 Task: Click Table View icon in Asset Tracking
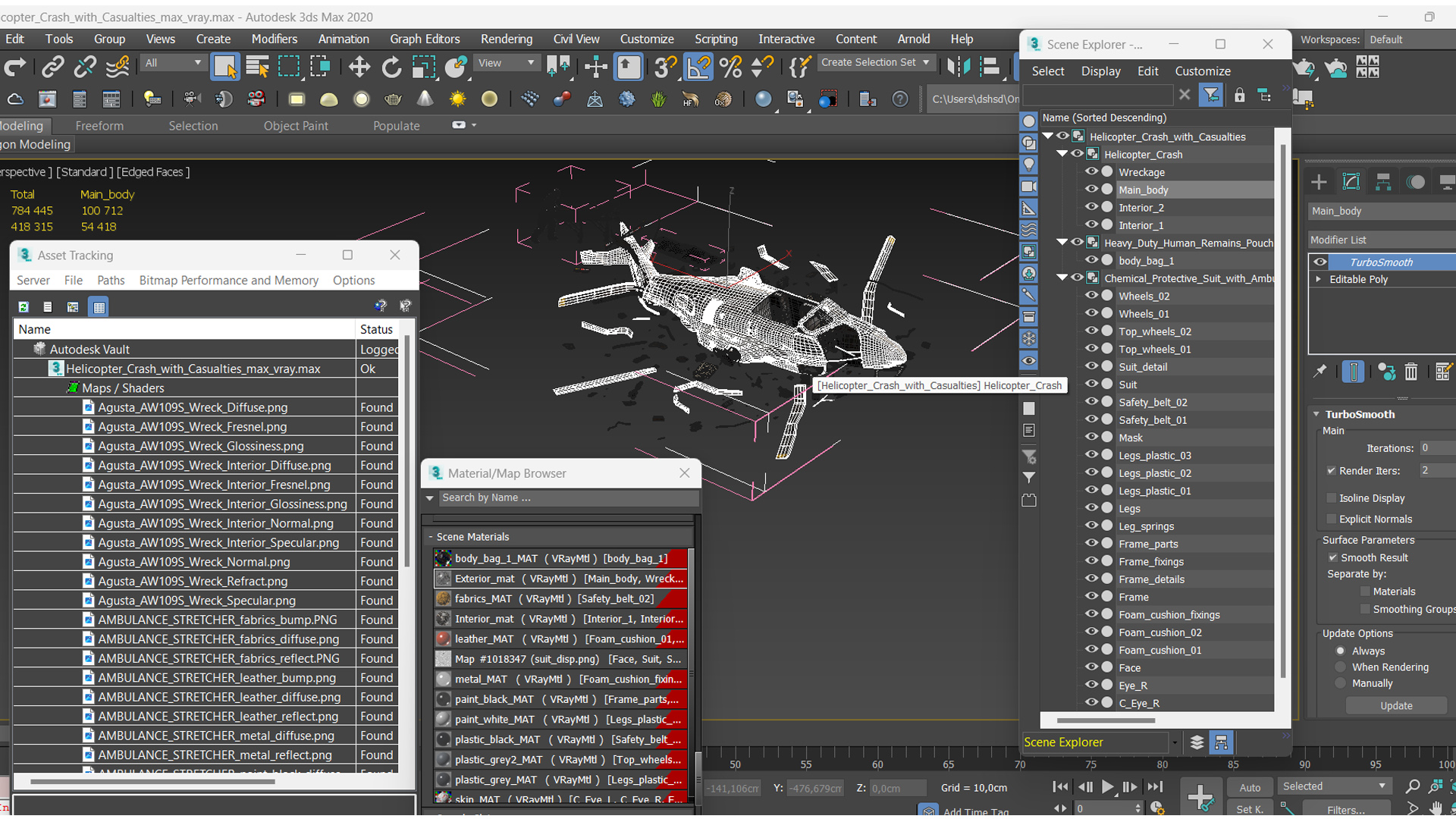point(99,306)
